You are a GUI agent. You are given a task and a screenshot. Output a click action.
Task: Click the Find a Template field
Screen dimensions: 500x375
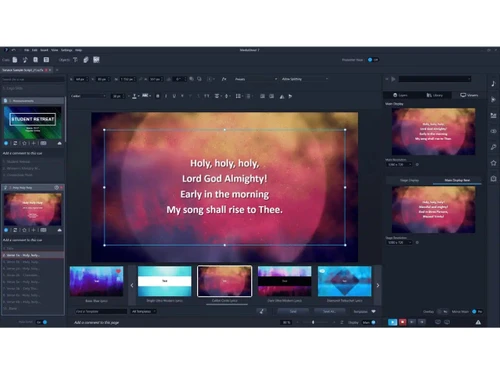point(101,311)
